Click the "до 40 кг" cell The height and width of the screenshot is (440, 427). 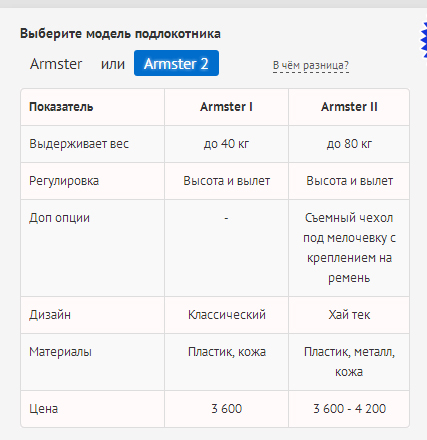pos(226,144)
